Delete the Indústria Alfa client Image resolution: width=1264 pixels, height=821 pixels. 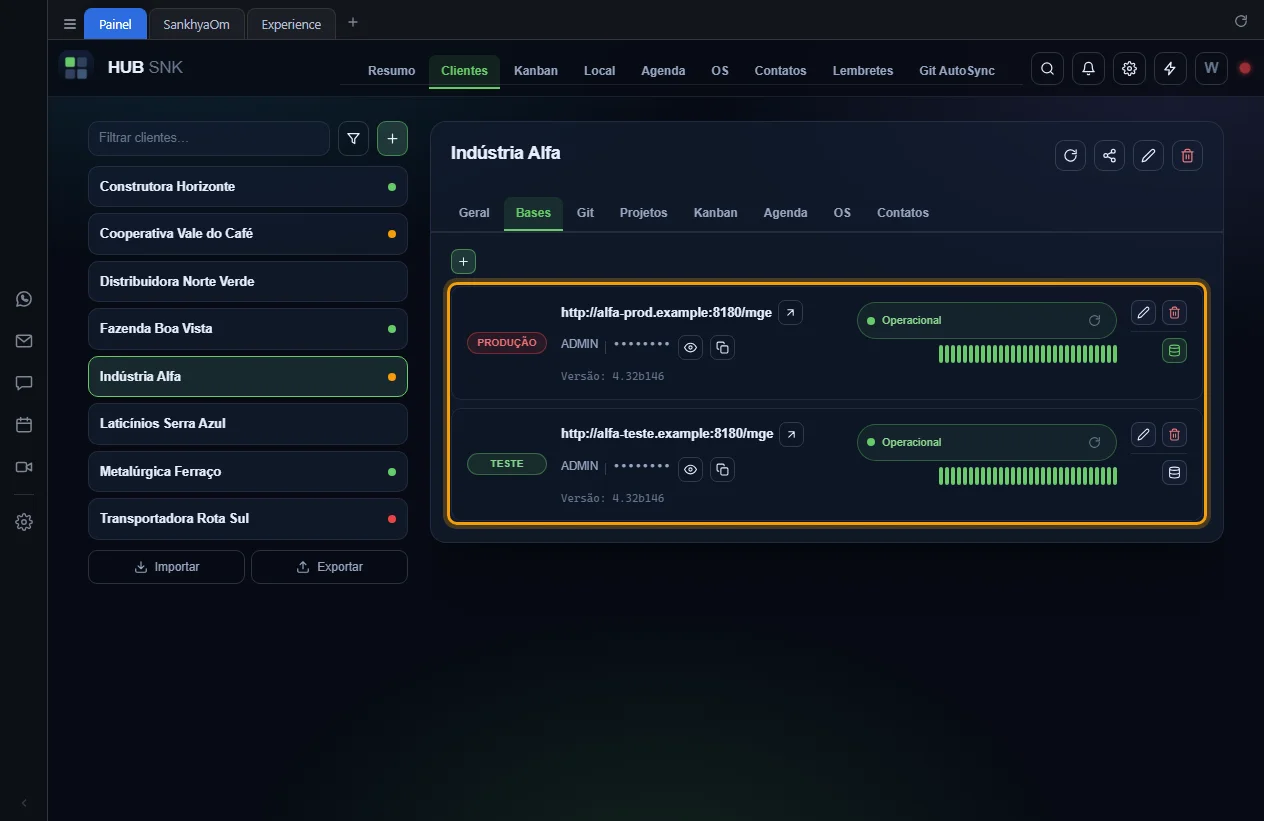1187,155
